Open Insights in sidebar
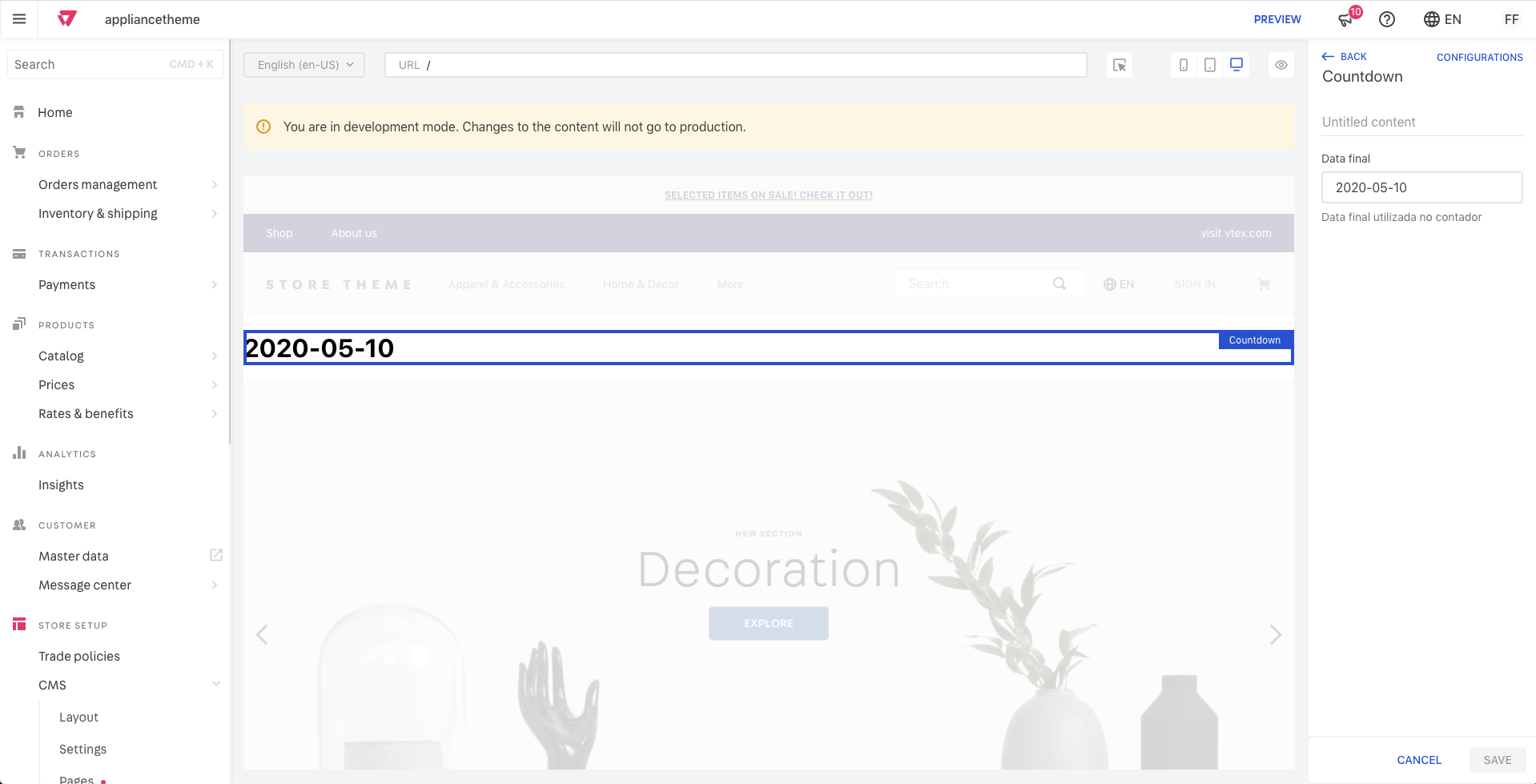 tap(61, 484)
